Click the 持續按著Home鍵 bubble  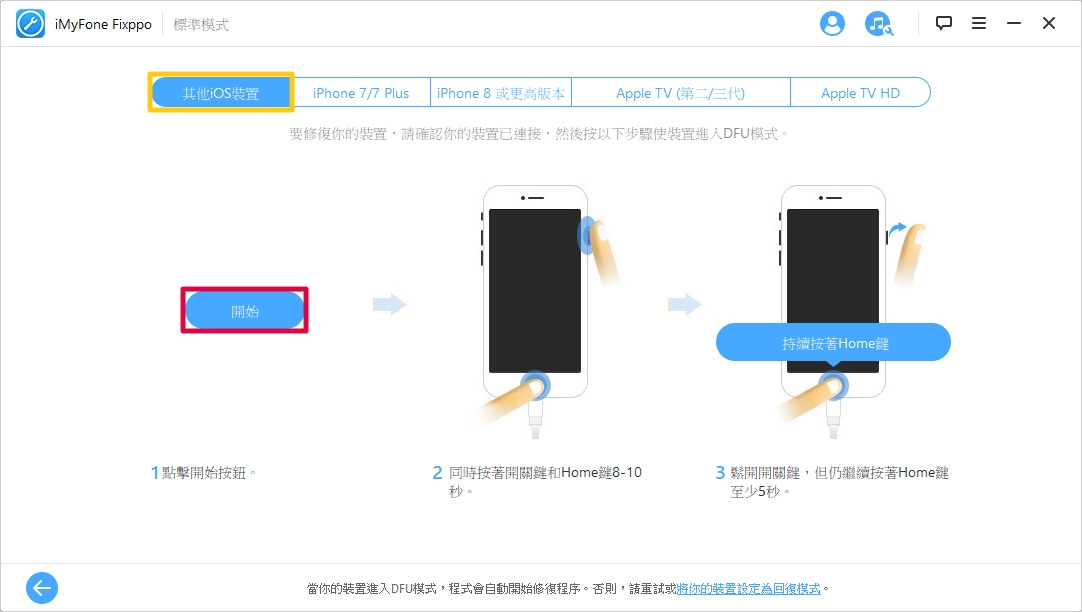[x=834, y=342]
